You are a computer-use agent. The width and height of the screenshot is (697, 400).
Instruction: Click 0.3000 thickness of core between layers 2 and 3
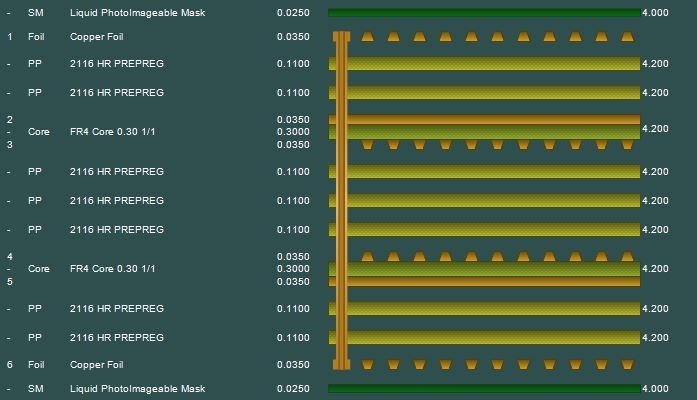click(293, 132)
